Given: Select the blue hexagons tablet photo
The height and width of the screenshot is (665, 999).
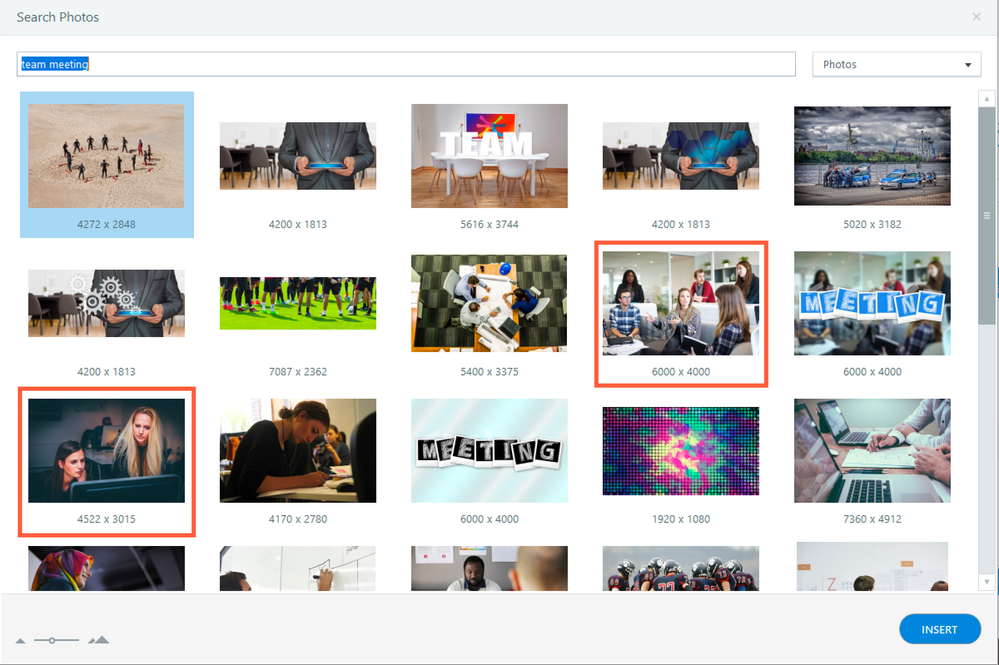Looking at the screenshot, I should pyautogui.click(x=680, y=156).
